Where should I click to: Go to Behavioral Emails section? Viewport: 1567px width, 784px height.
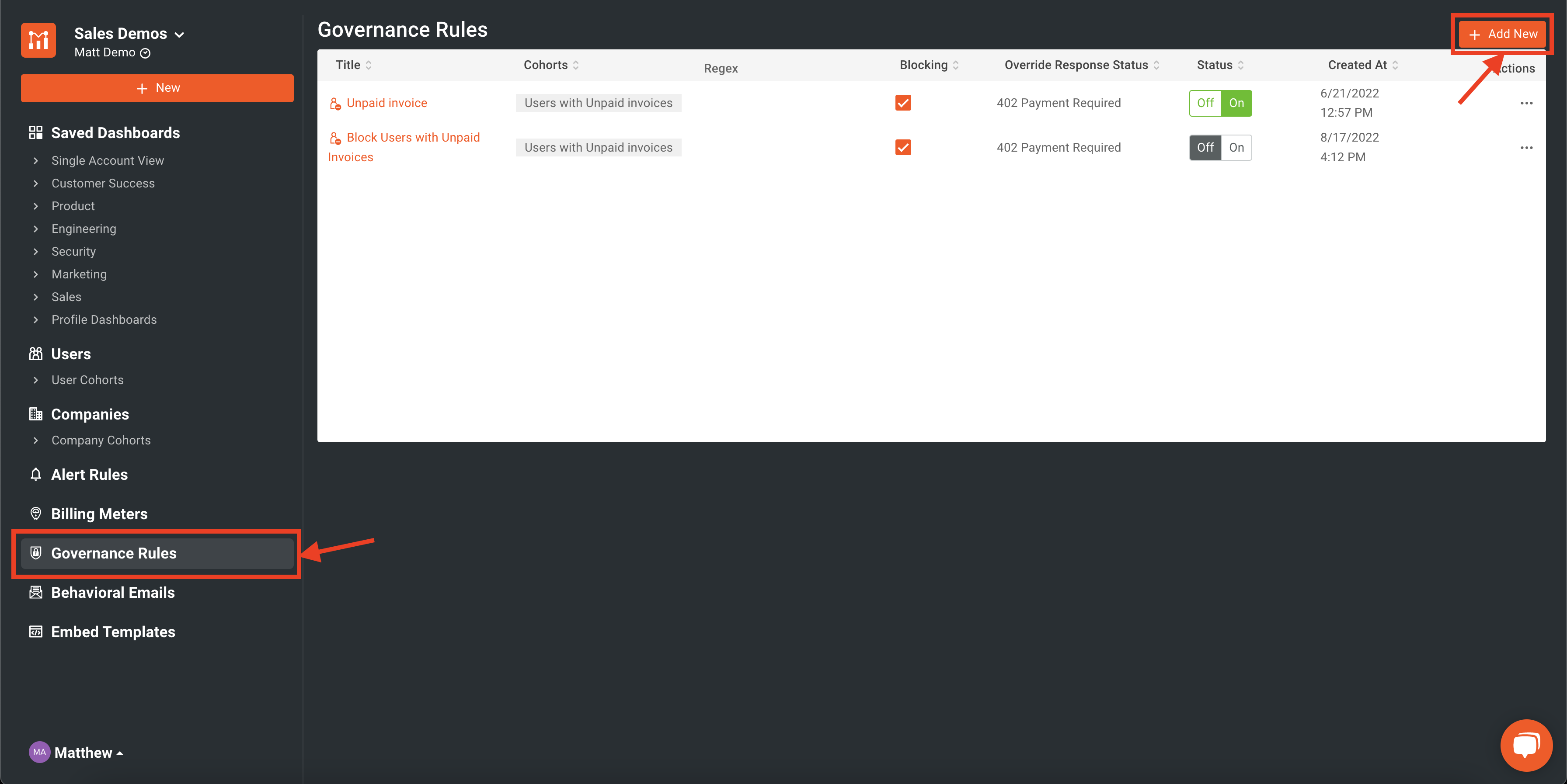pos(112,593)
